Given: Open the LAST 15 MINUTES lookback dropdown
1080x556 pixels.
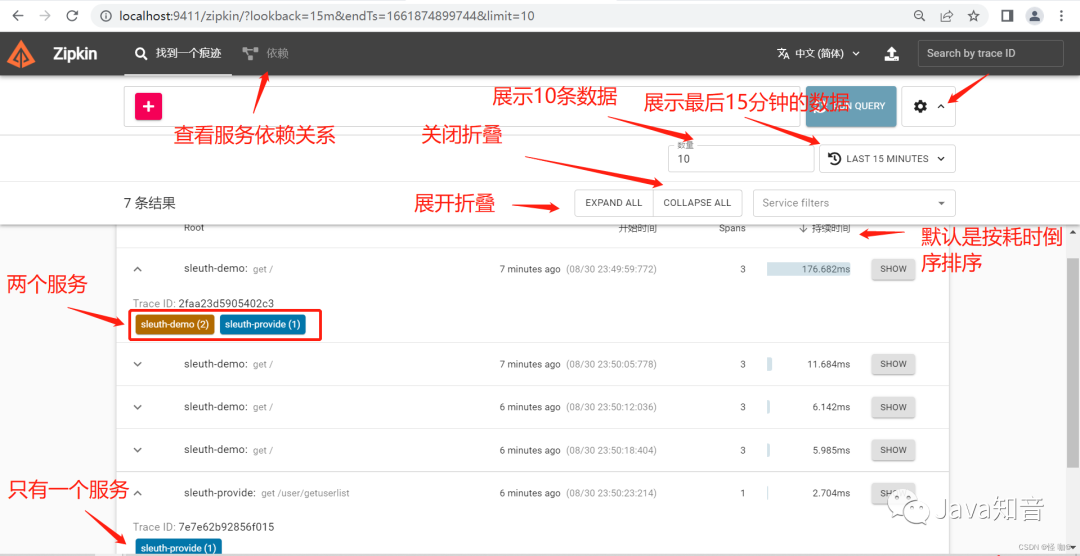Looking at the screenshot, I should 887,158.
